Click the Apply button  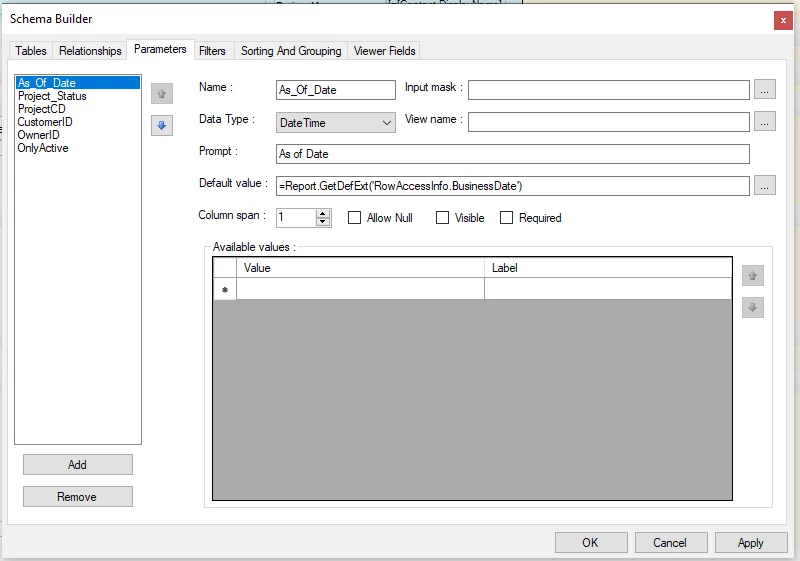click(751, 543)
